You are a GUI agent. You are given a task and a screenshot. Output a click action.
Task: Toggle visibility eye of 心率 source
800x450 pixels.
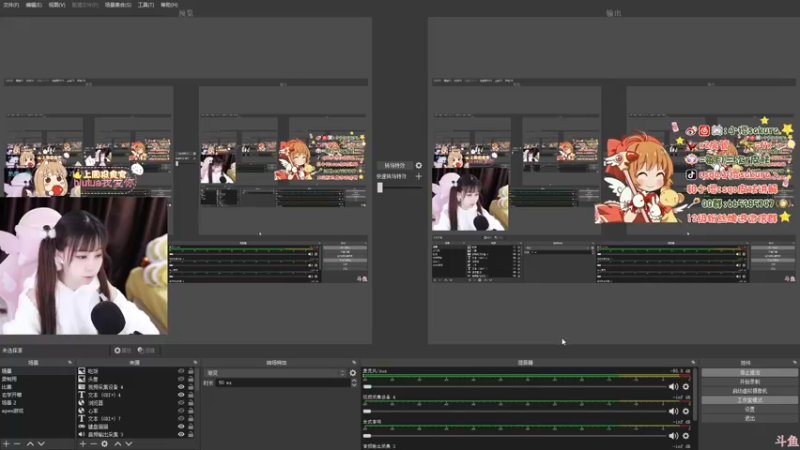(181, 411)
